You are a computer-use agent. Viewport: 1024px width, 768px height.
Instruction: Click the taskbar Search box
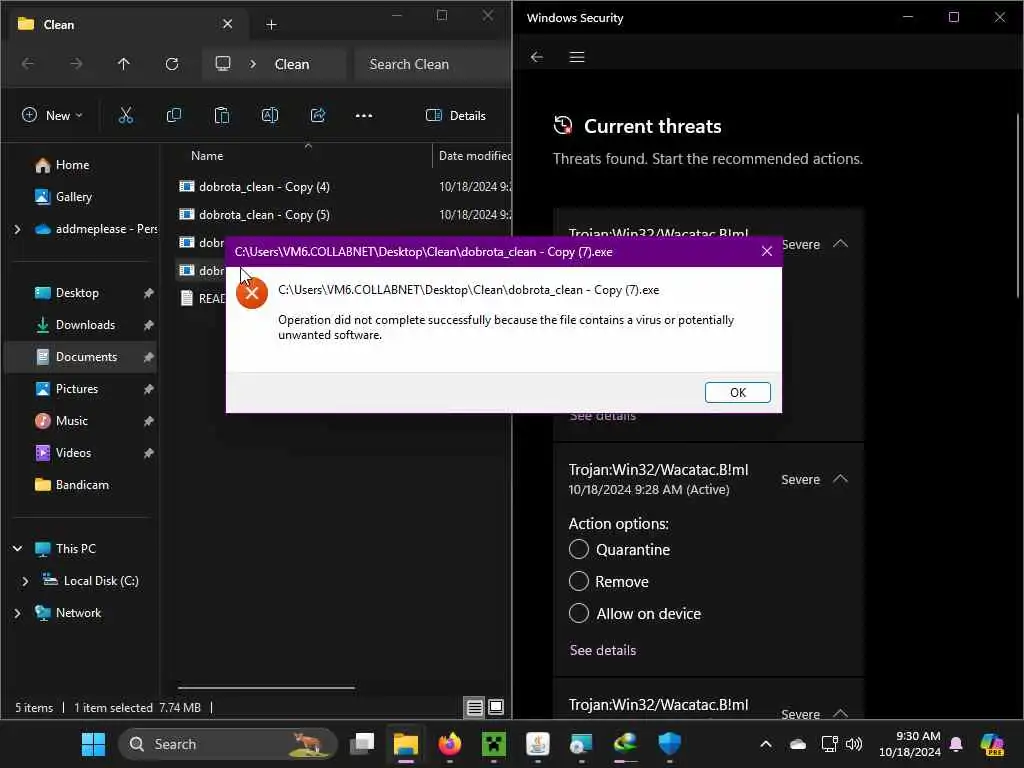(x=227, y=744)
